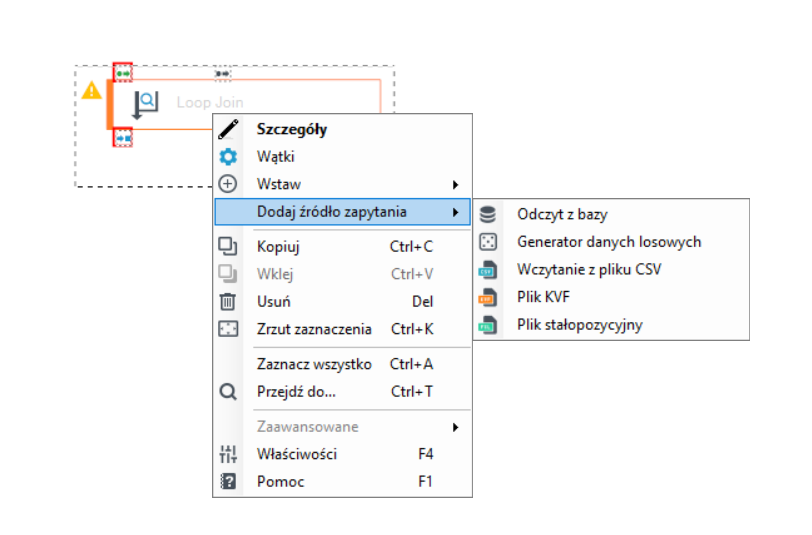Select Wczytanie z pliku CSV
Image resolution: width=812 pixels, height=535 pixels.
[611, 269]
